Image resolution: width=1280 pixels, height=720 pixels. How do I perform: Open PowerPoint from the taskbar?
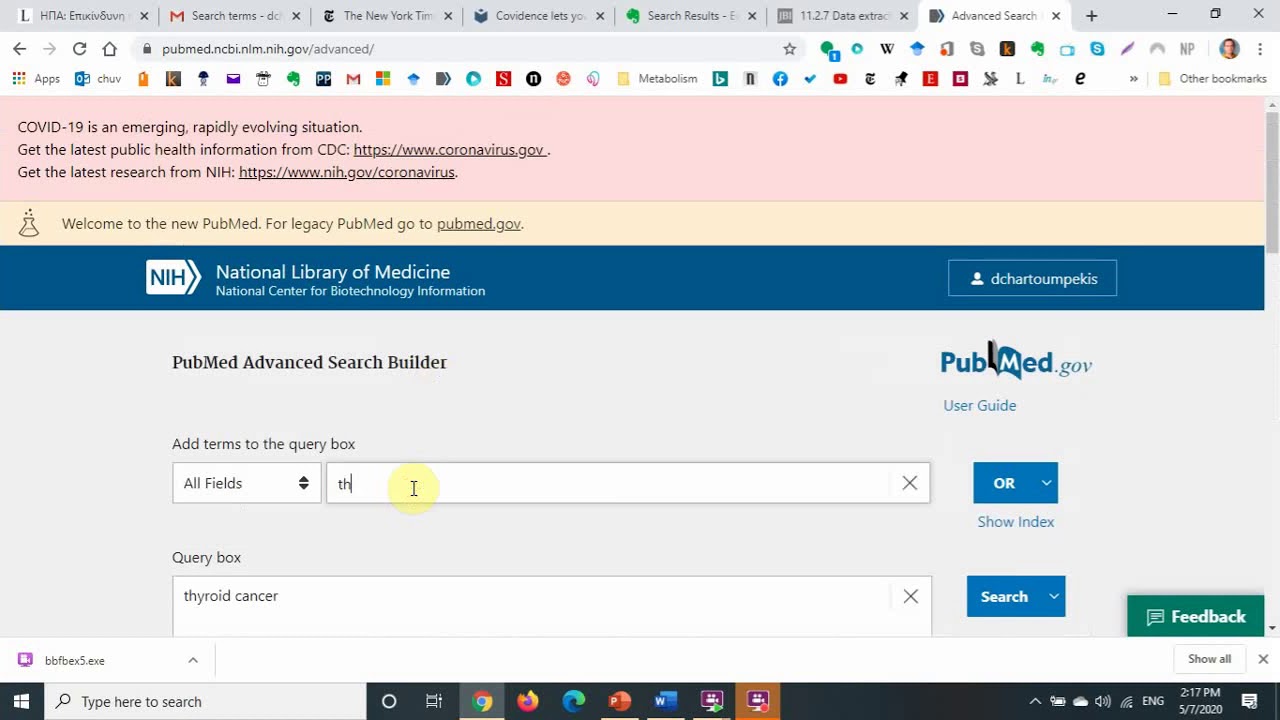tap(619, 701)
